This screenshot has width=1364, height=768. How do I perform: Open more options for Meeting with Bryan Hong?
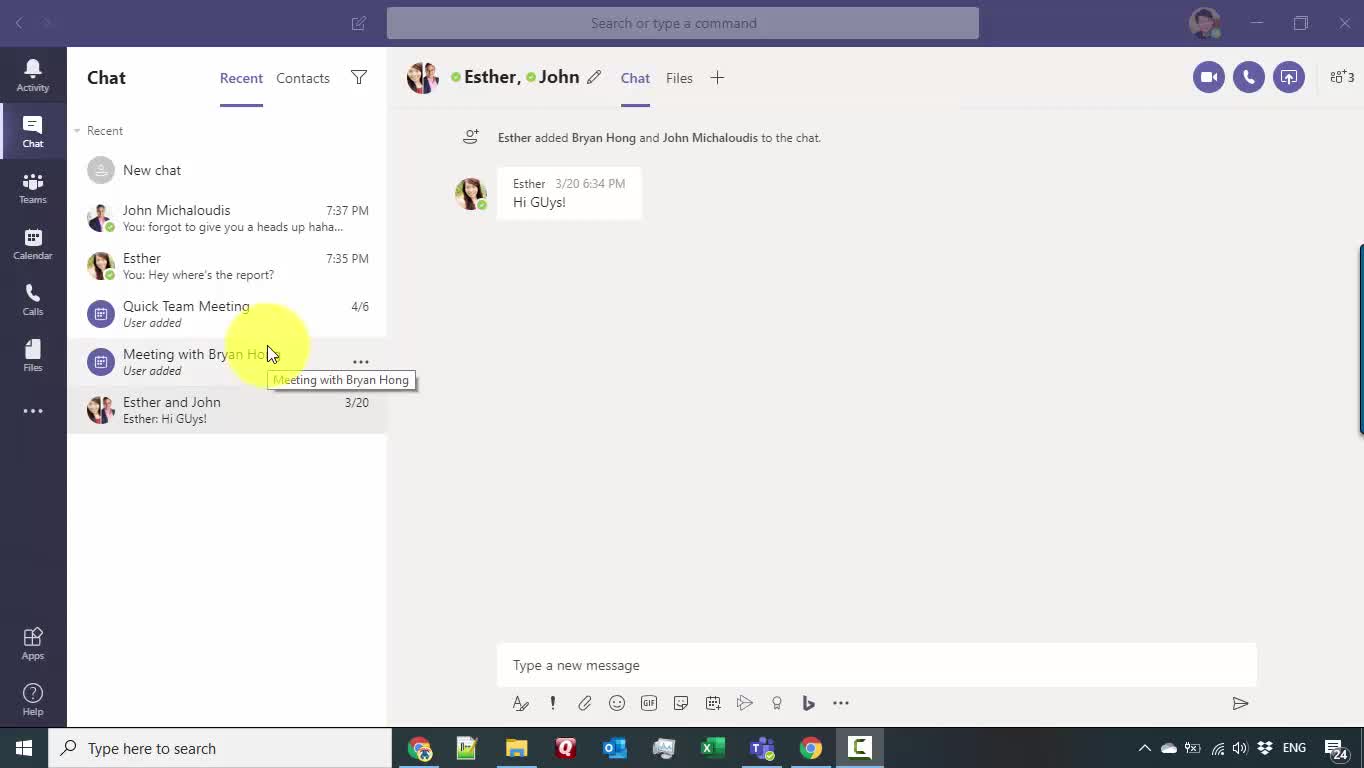(360, 362)
